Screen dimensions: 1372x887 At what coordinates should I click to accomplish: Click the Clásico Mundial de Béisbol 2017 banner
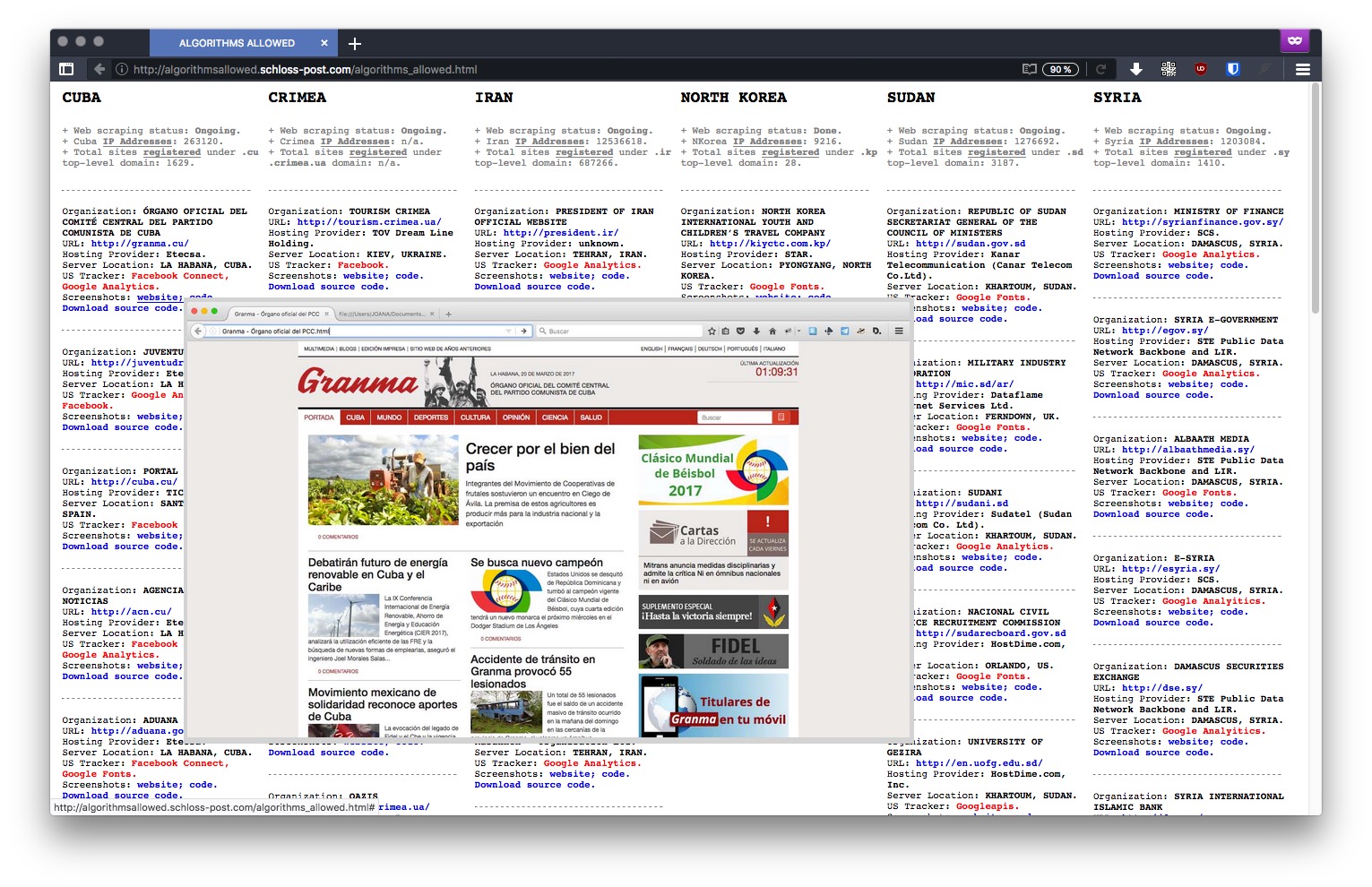(713, 469)
